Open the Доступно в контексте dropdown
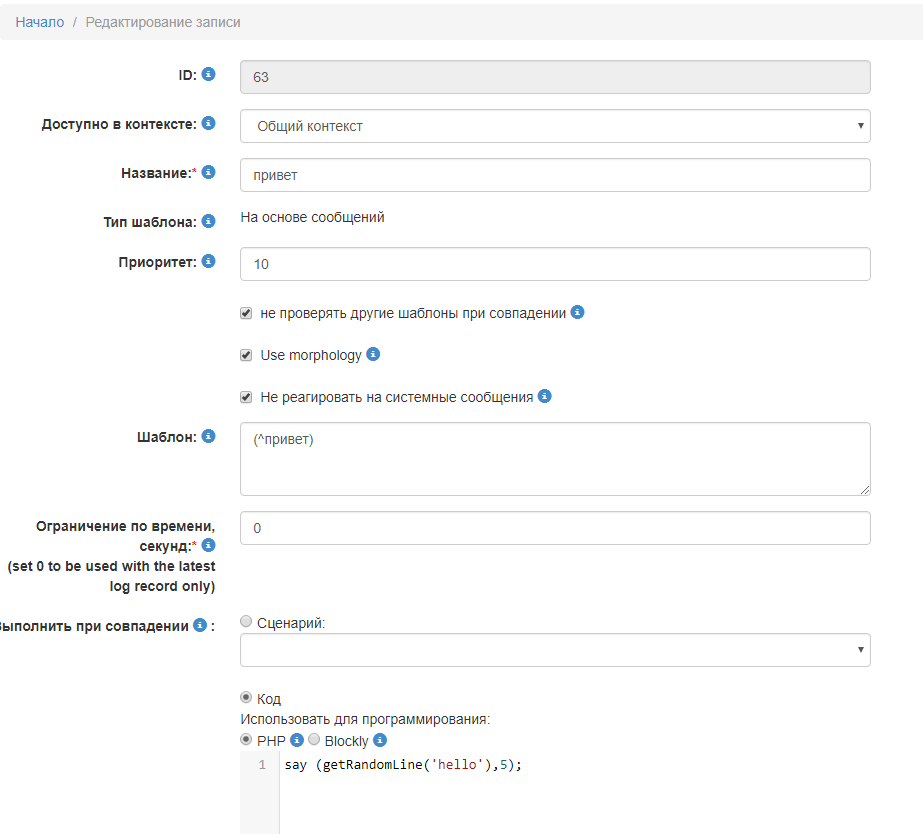This screenshot has width=923, height=834. point(554,126)
